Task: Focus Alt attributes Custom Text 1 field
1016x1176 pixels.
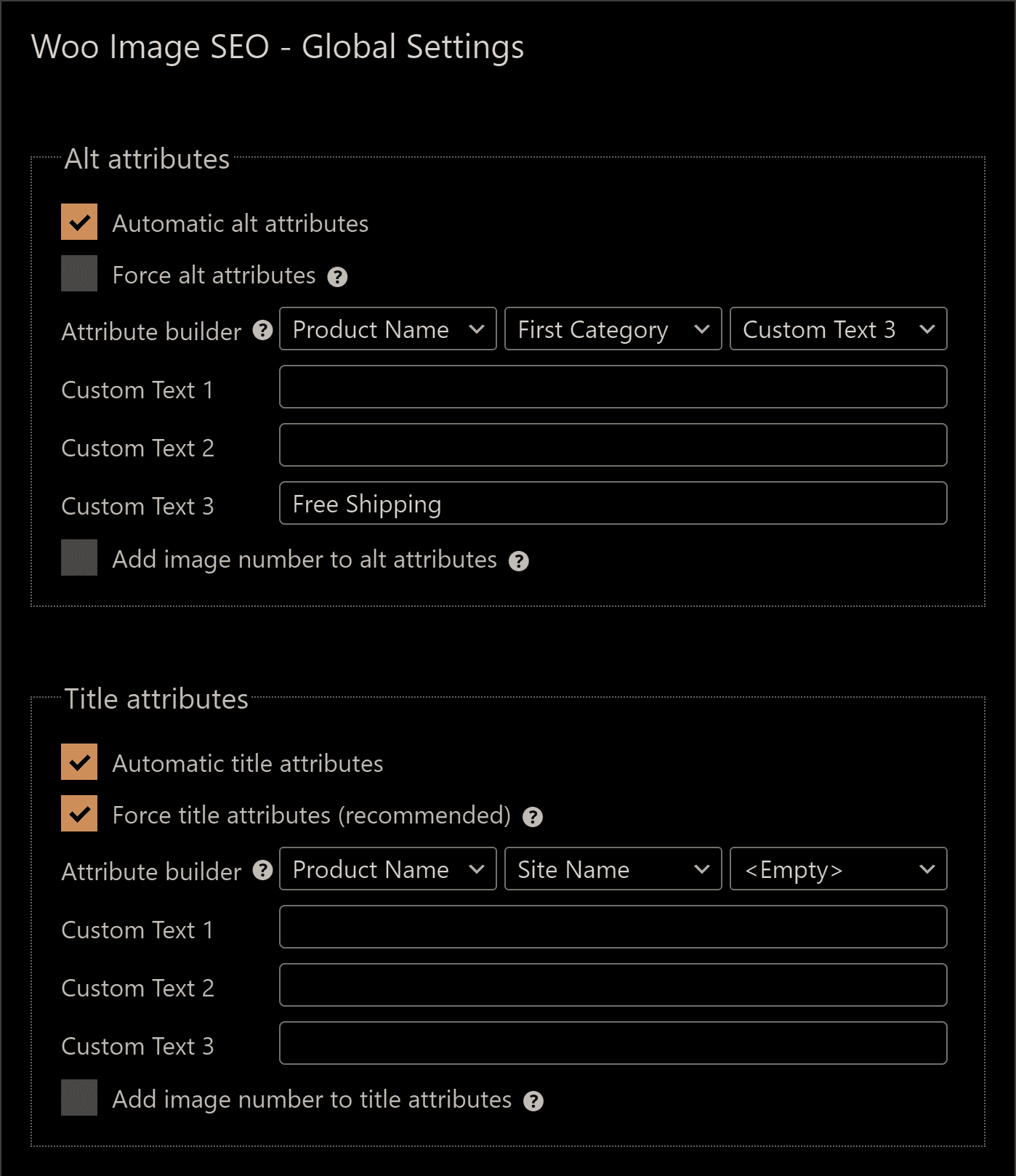Action: pos(613,387)
